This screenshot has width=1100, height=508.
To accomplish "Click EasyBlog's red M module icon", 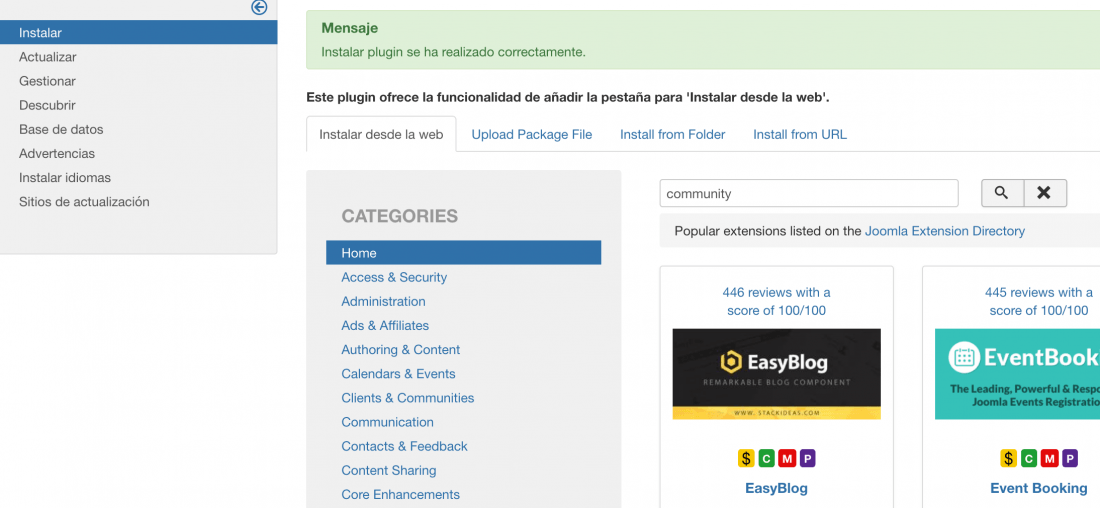I will coord(787,459).
